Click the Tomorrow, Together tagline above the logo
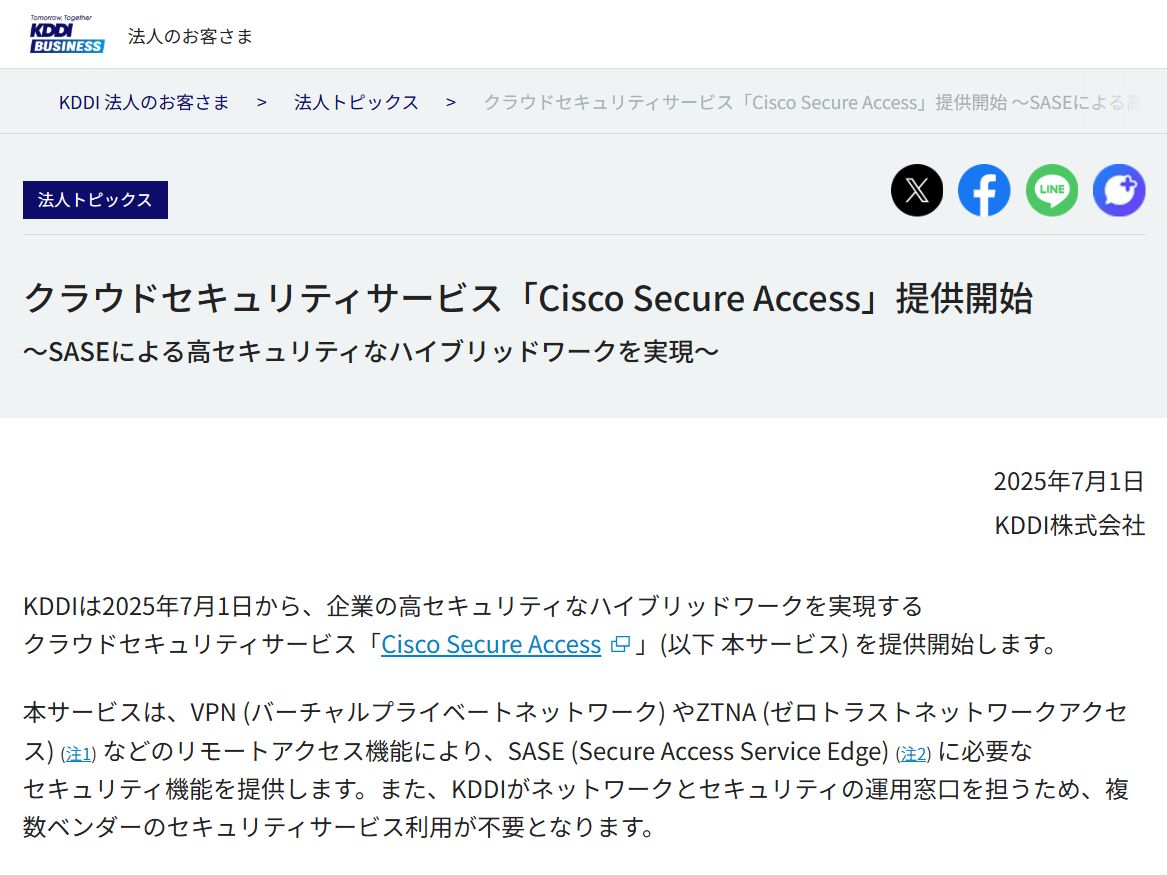The width and height of the screenshot is (1167, 875). [x=60, y=16]
